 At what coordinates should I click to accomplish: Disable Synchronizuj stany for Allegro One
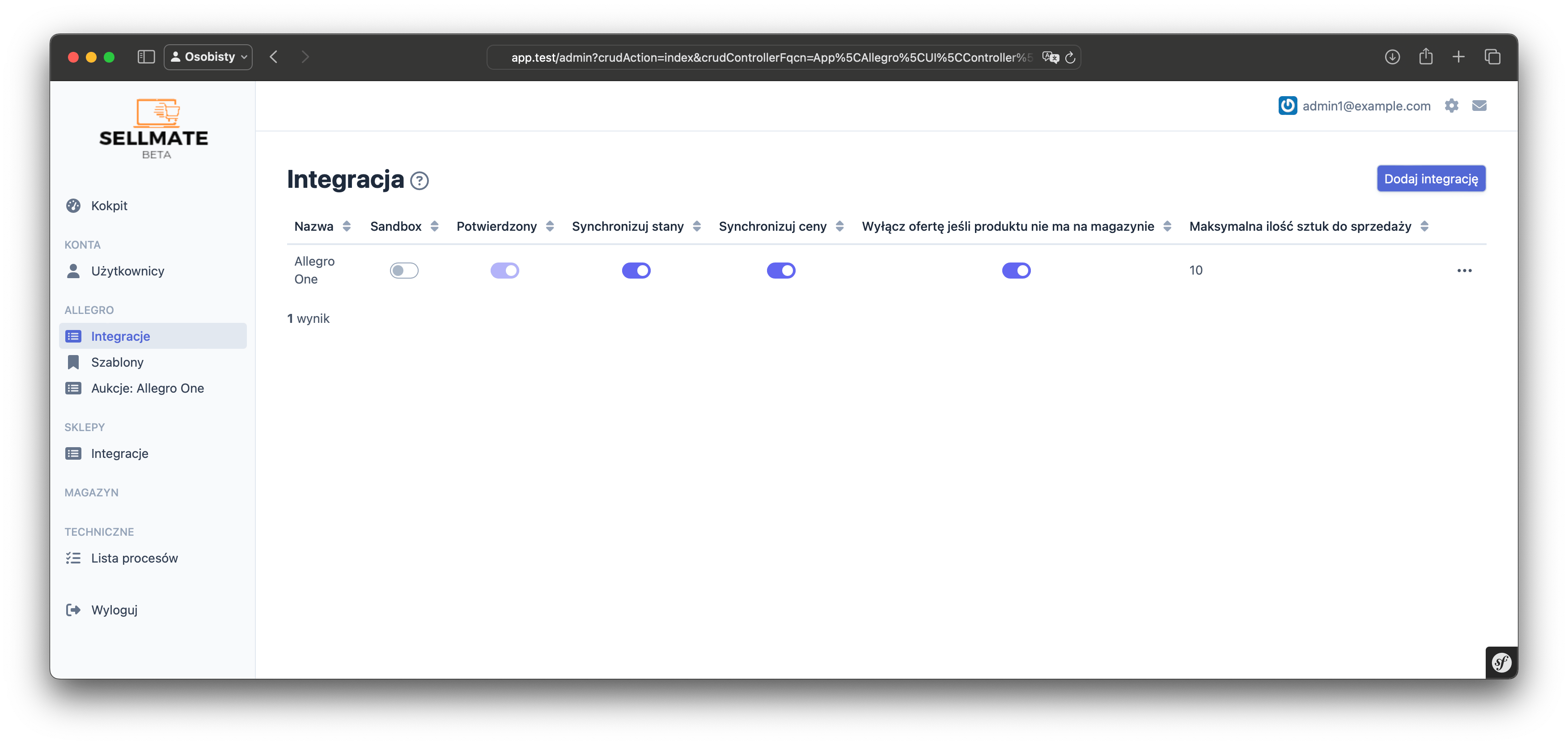coord(636,270)
